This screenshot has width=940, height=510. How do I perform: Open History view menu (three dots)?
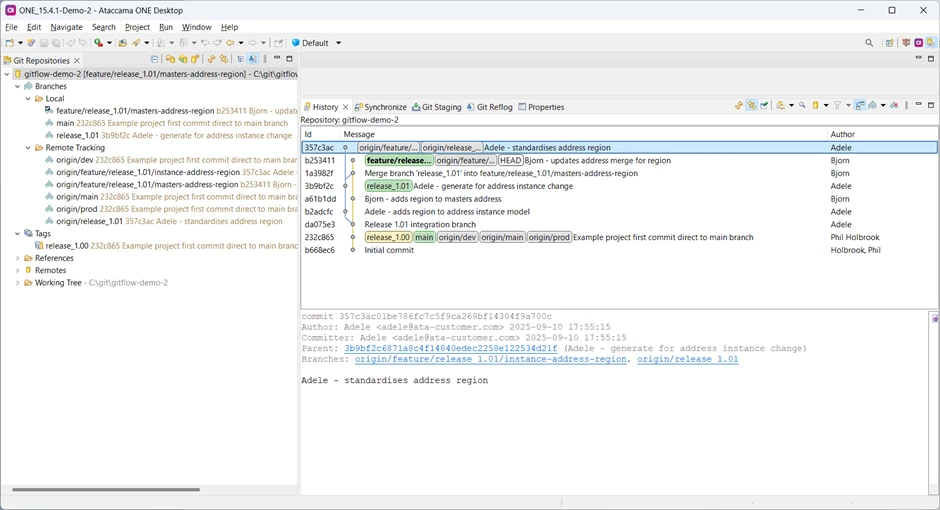906,105
